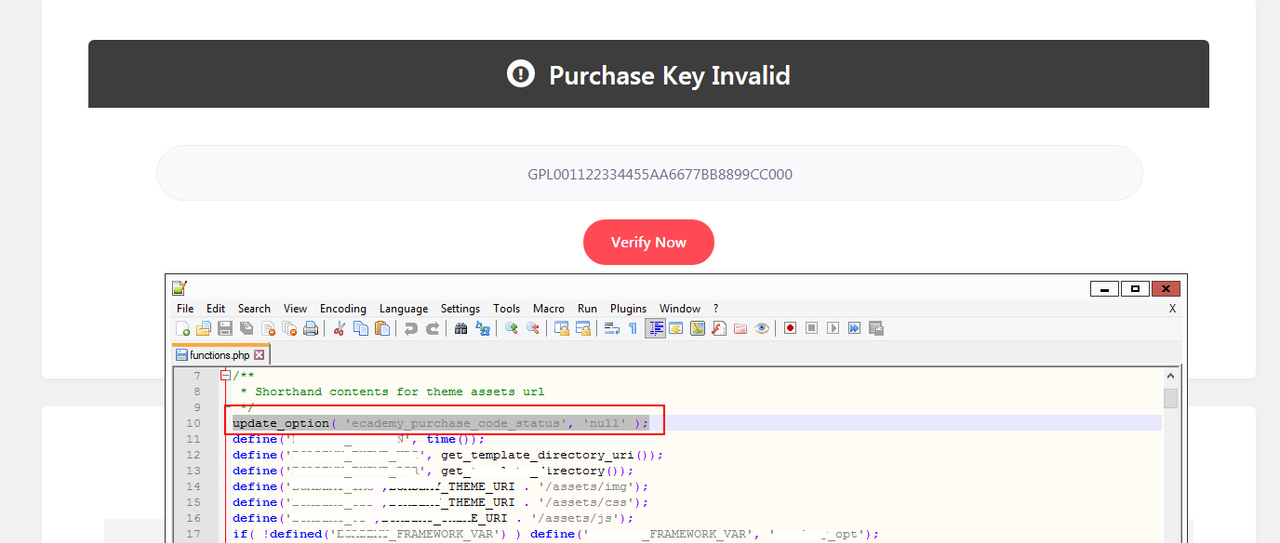Open the Macro menu
This screenshot has height=543, width=1280.
click(549, 308)
